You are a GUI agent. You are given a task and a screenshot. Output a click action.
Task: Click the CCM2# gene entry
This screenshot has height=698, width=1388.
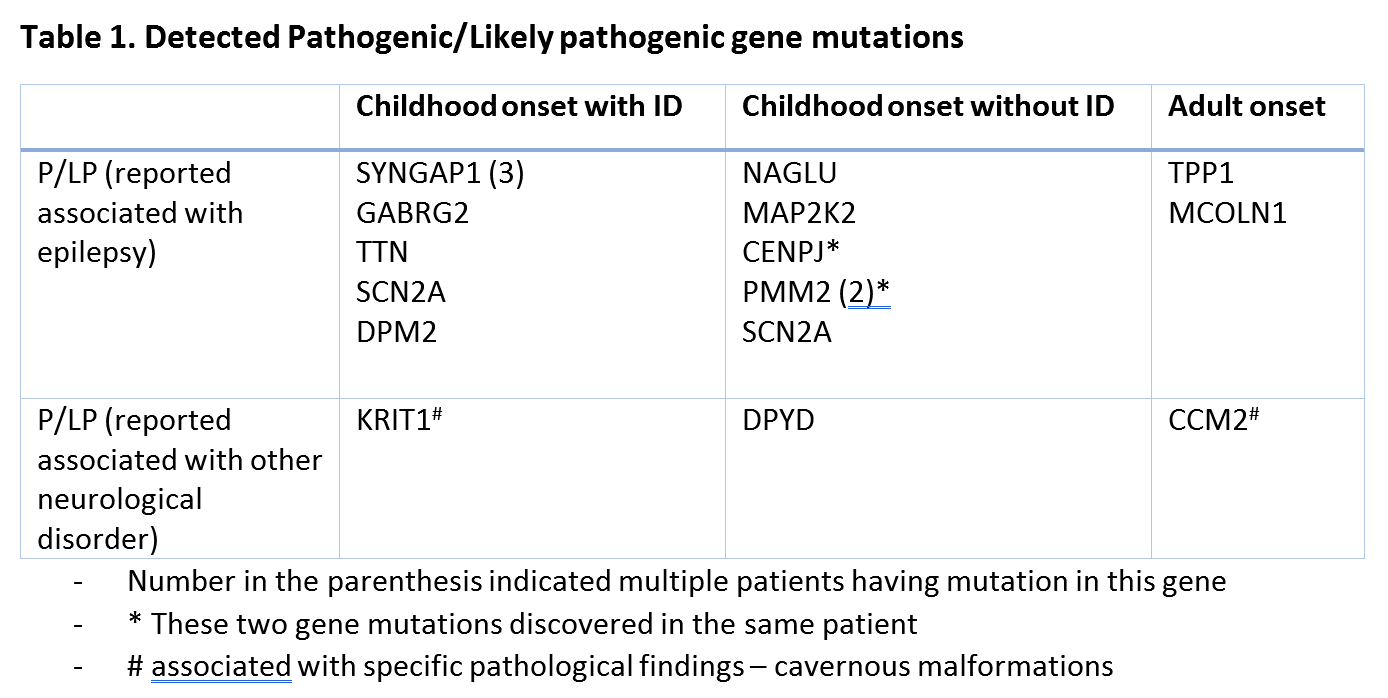click(1212, 420)
